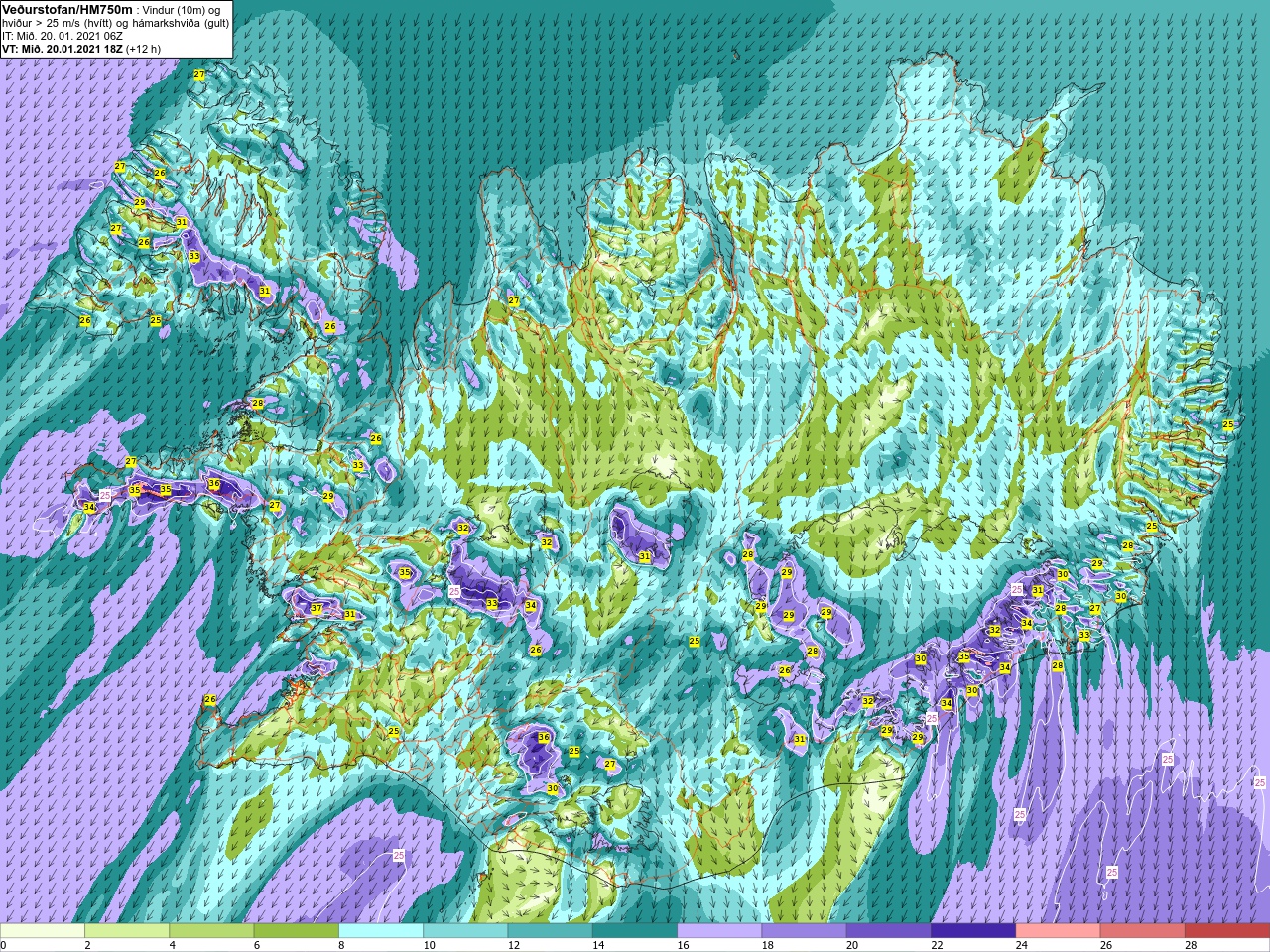
Task: Pick the 20–22 m/s violet legend swatch
Action: click(x=889, y=931)
